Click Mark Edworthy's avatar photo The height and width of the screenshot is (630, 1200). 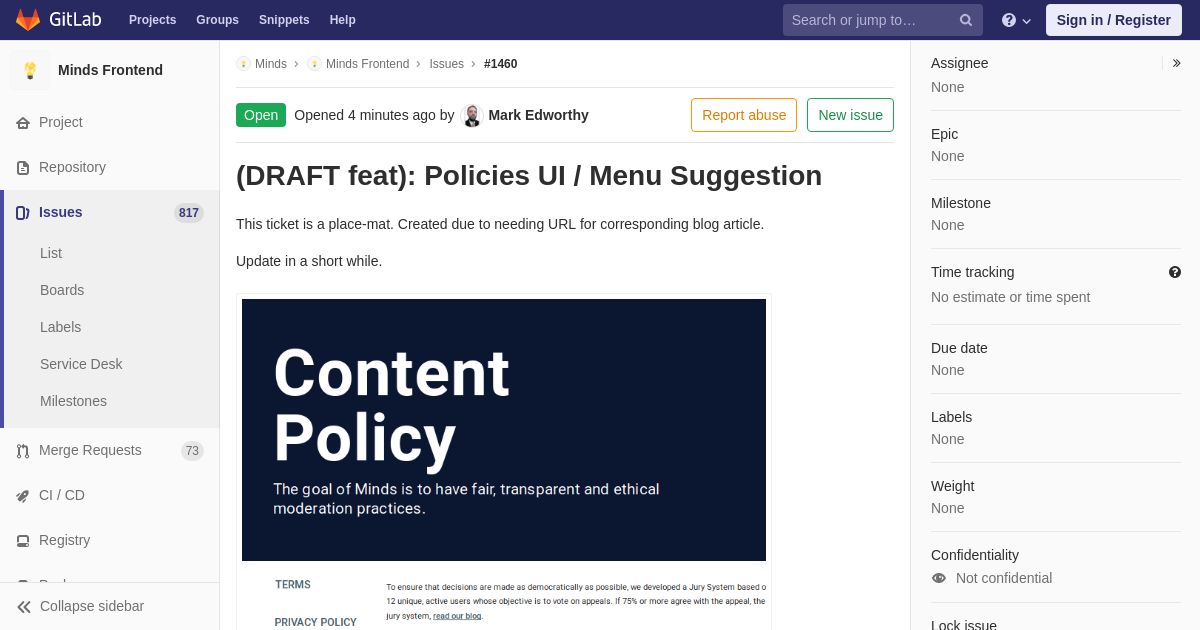(x=472, y=116)
